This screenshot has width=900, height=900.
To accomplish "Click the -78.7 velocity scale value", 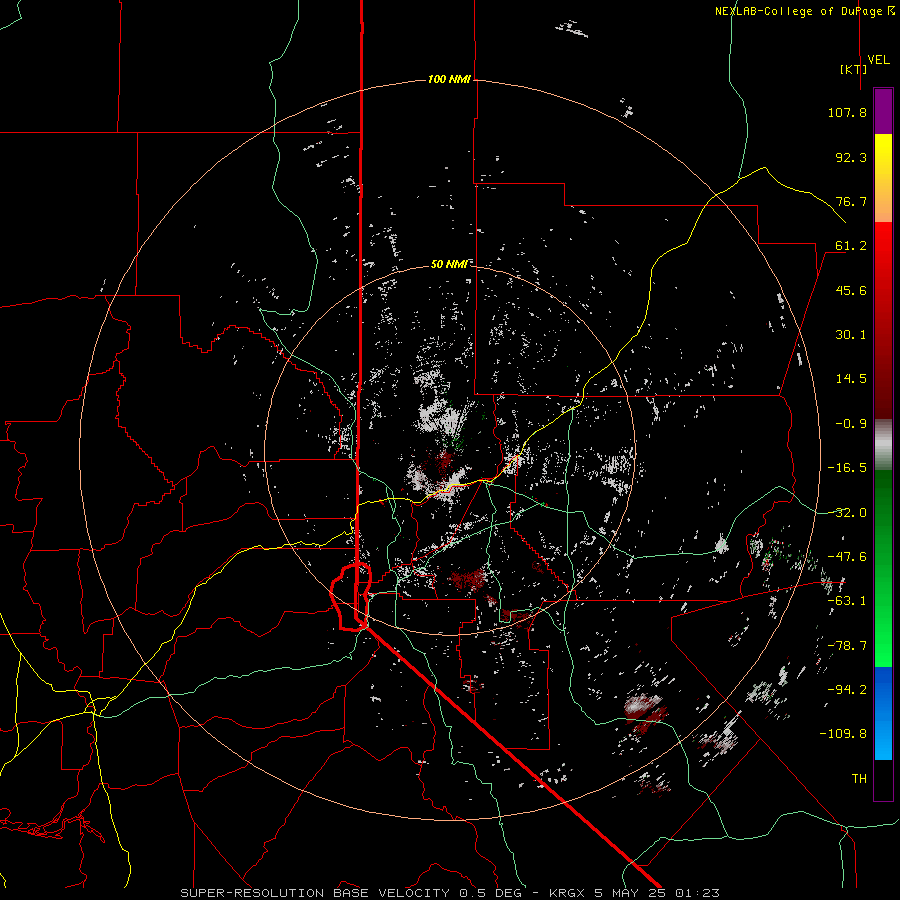I will [x=847, y=646].
